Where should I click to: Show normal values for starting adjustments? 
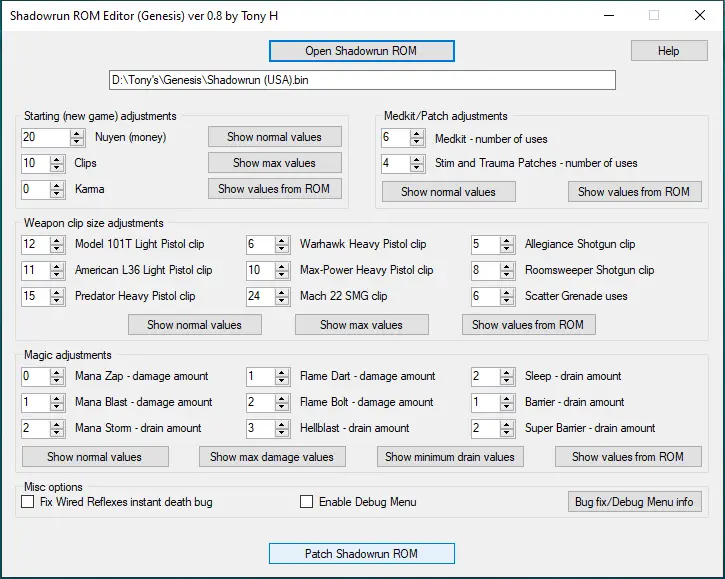(x=275, y=137)
